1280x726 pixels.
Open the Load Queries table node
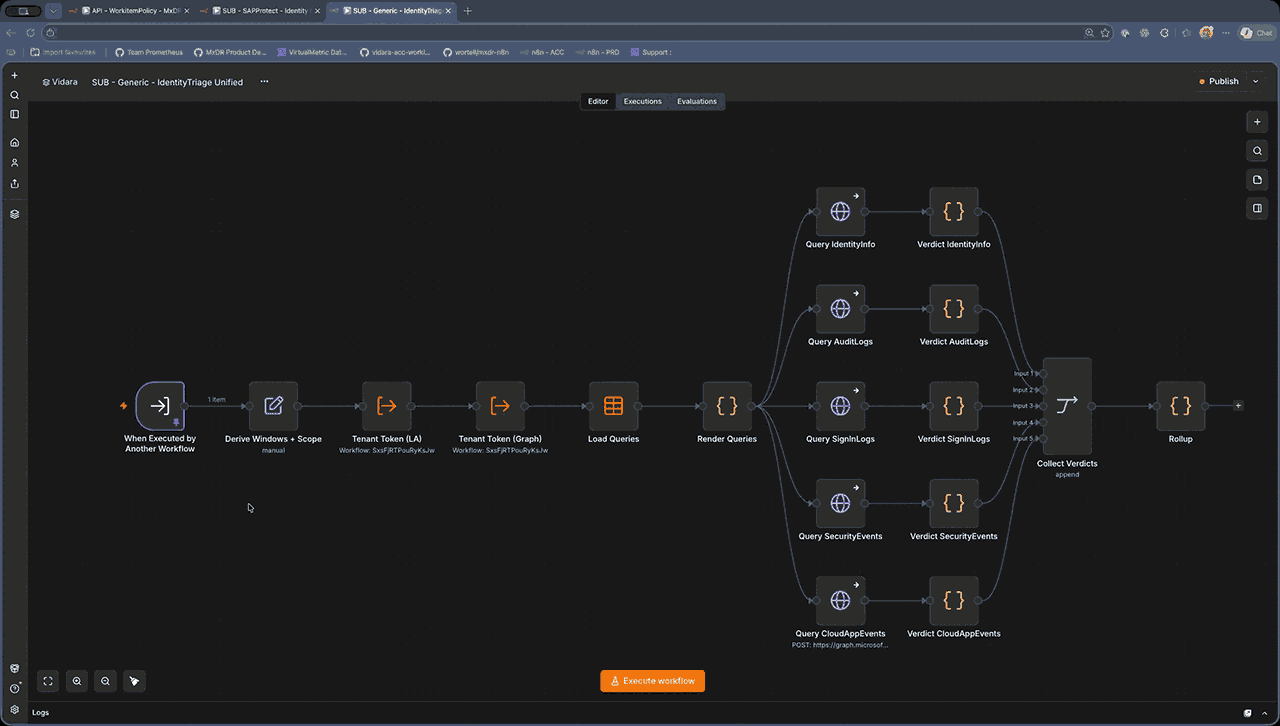pos(613,406)
